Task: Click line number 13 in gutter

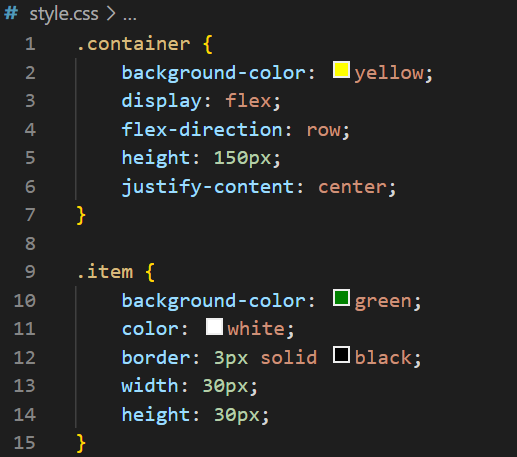Action: (25, 386)
